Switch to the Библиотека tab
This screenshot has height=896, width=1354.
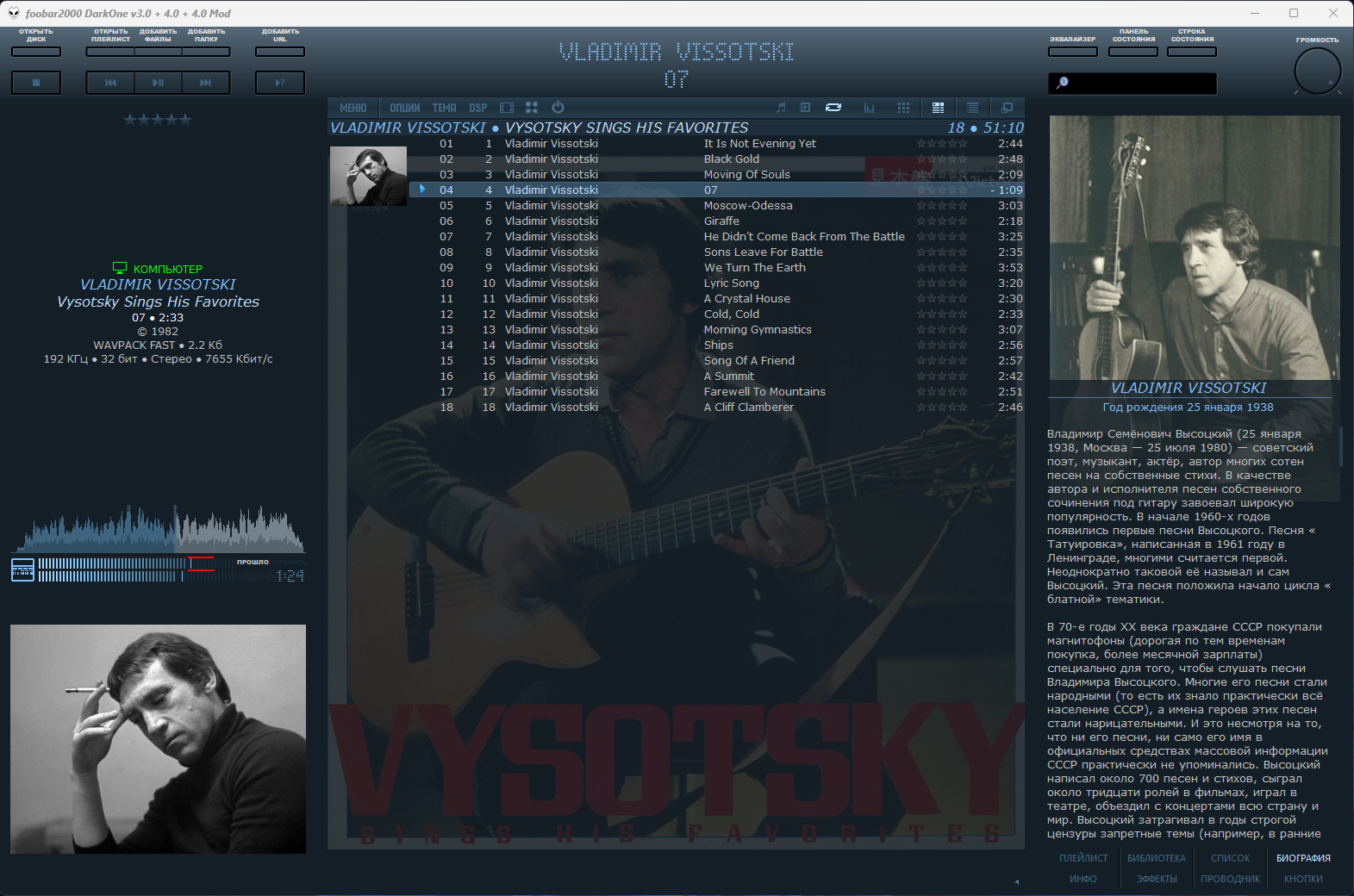coord(1157,858)
